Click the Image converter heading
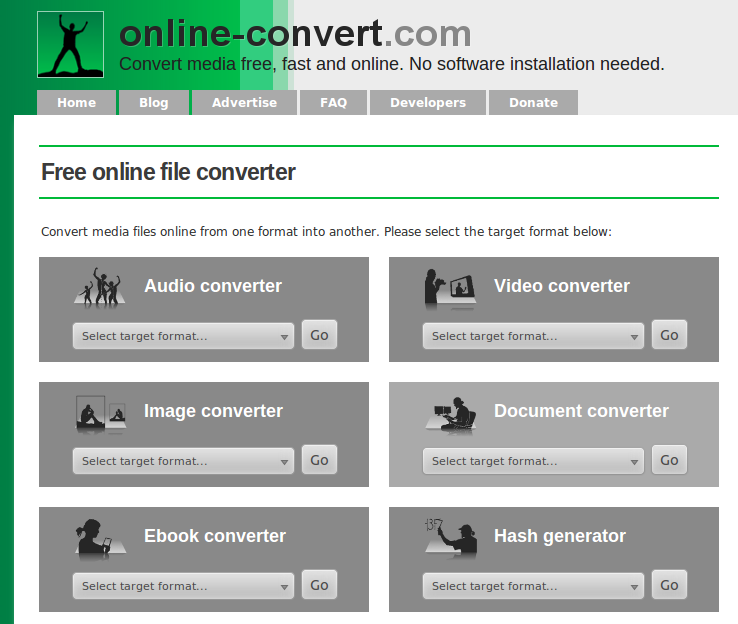The image size is (738, 624). pos(213,411)
